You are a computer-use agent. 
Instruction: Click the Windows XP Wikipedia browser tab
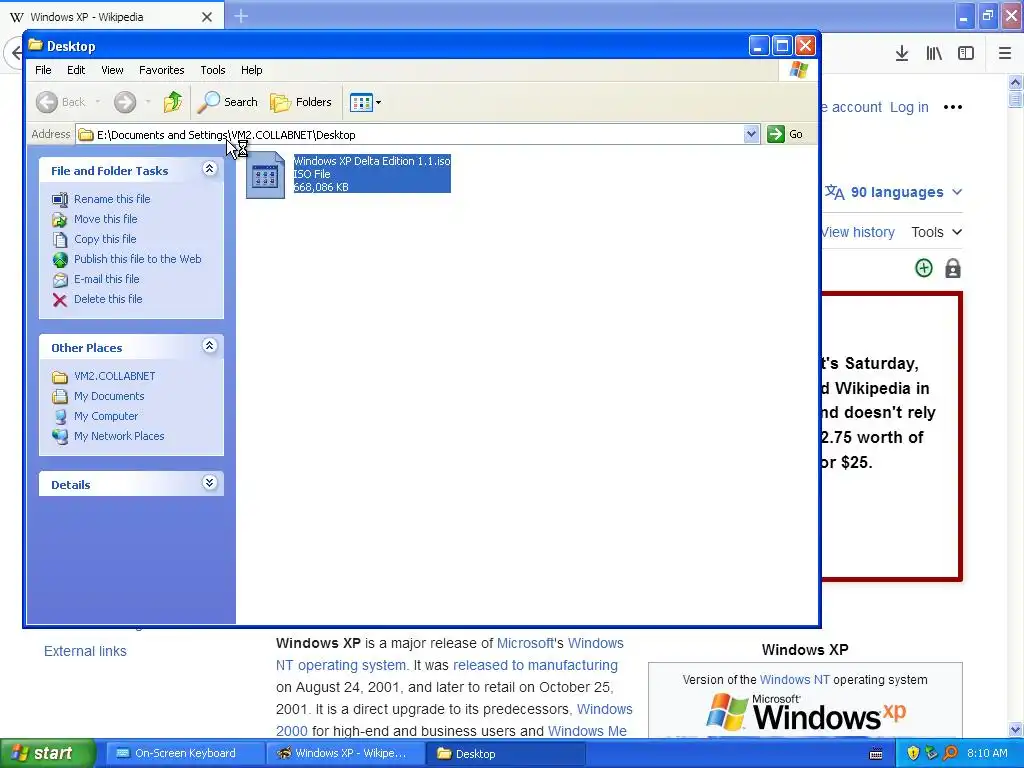pyautogui.click(x=111, y=17)
